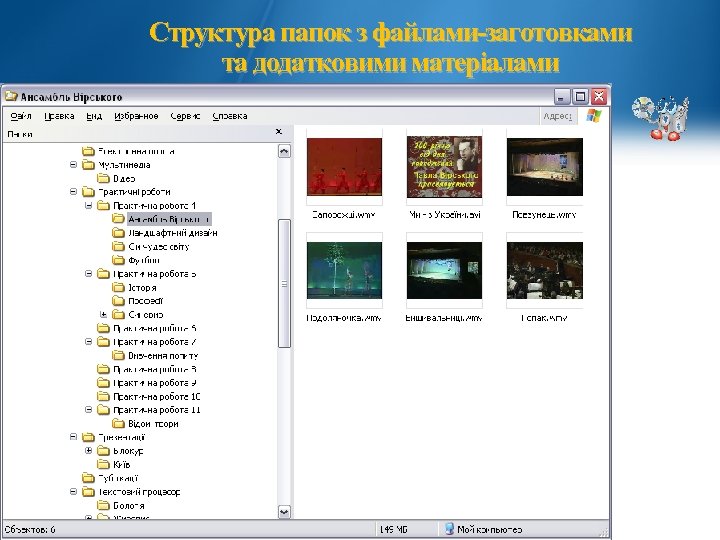Screen dimensions: 720x540
Task: Click the Футбол folder icon
Action: [x=118, y=260]
